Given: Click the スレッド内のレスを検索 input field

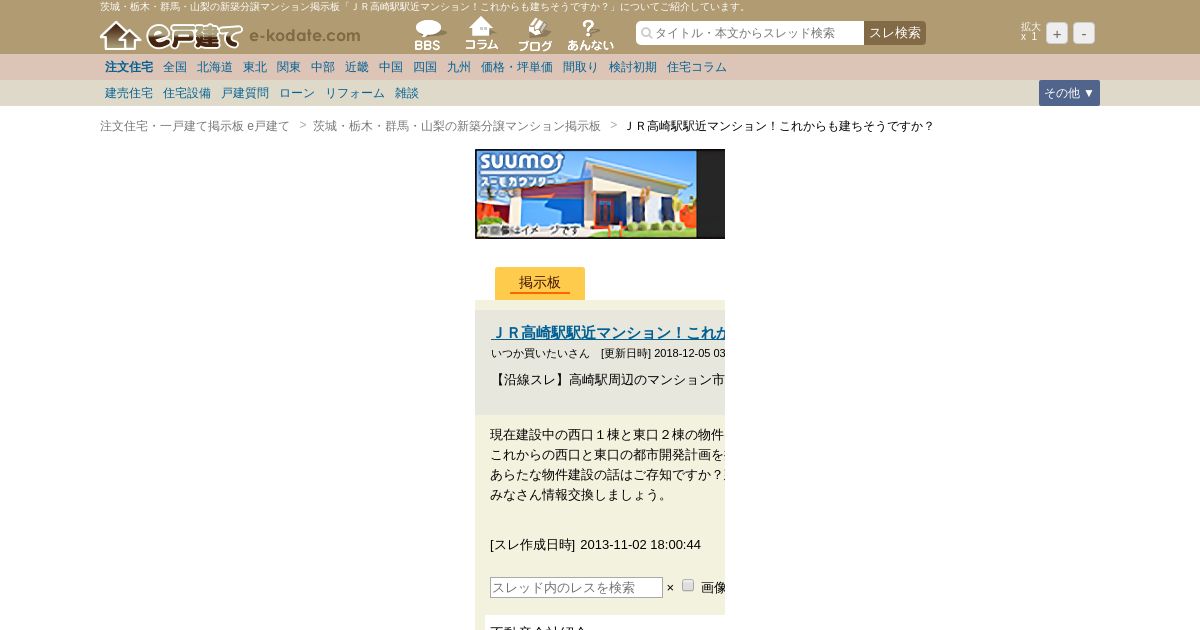Looking at the screenshot, I should (576, 588).
